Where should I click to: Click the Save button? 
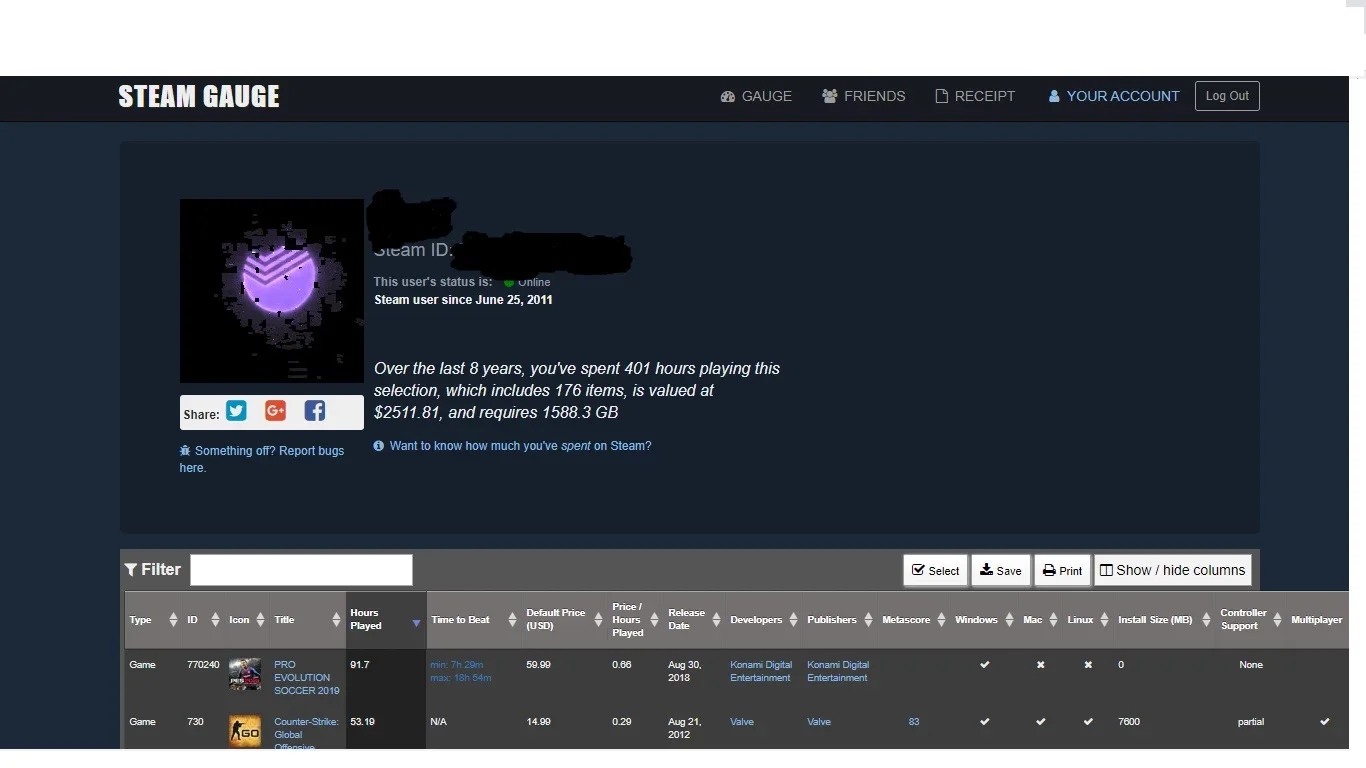(1001, 571)
